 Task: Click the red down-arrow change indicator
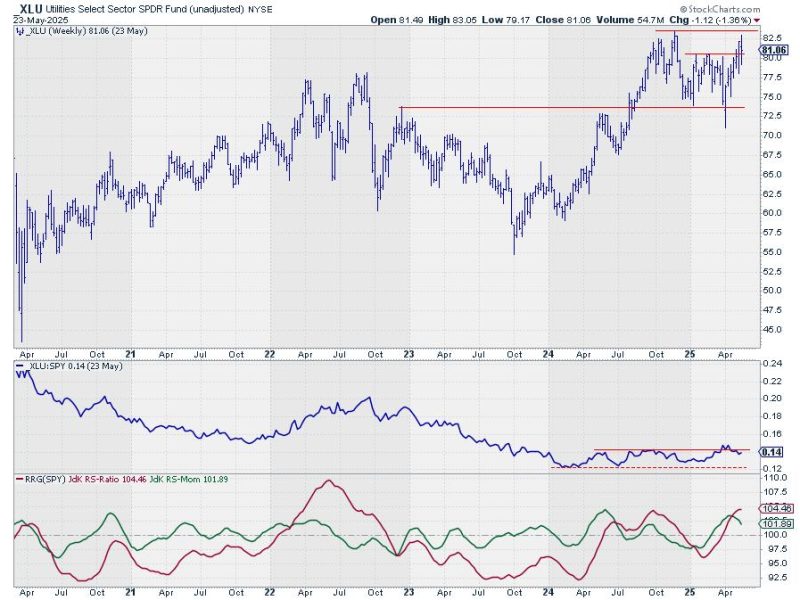coord(756,20)
